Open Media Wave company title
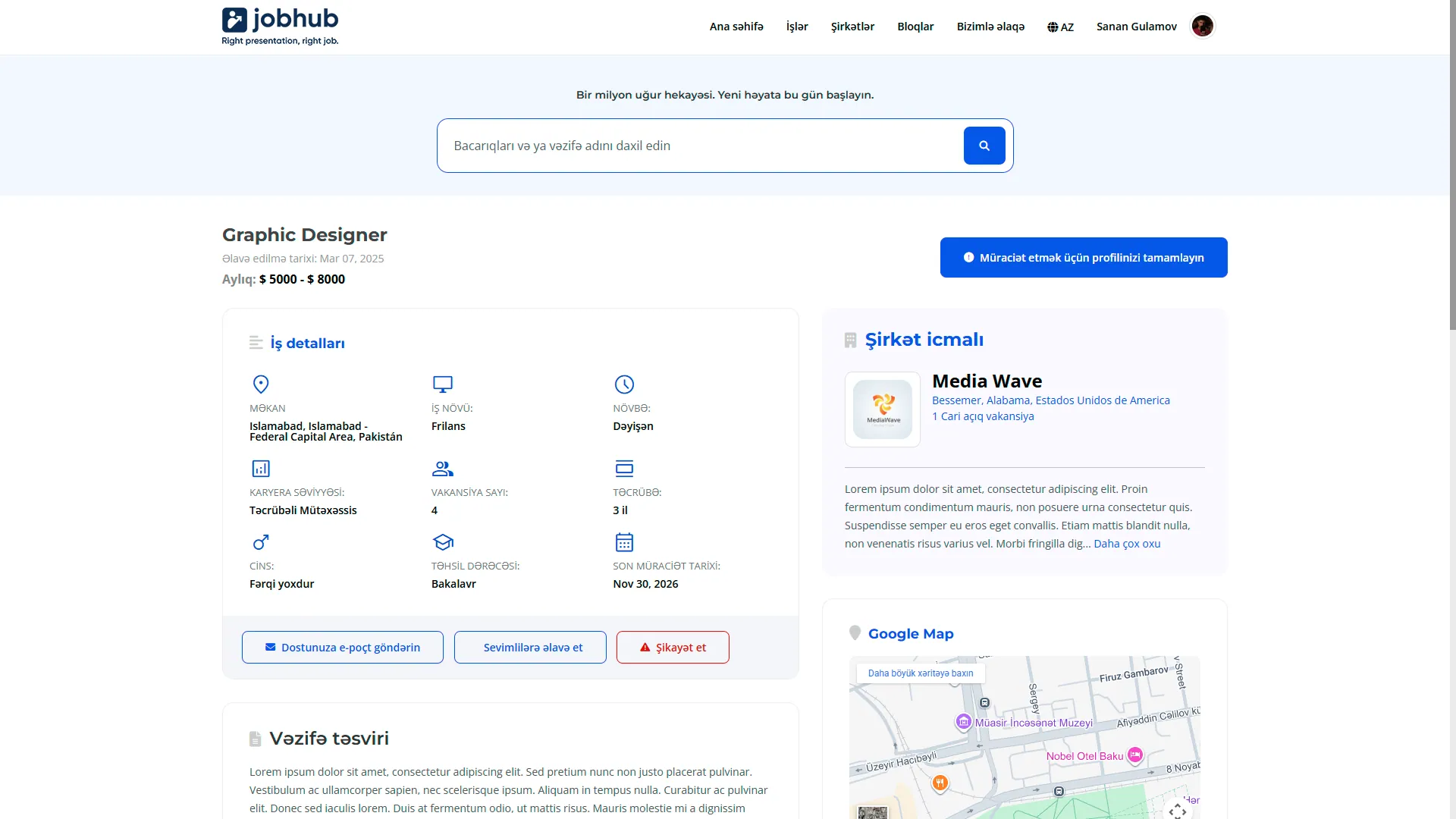 987,381
